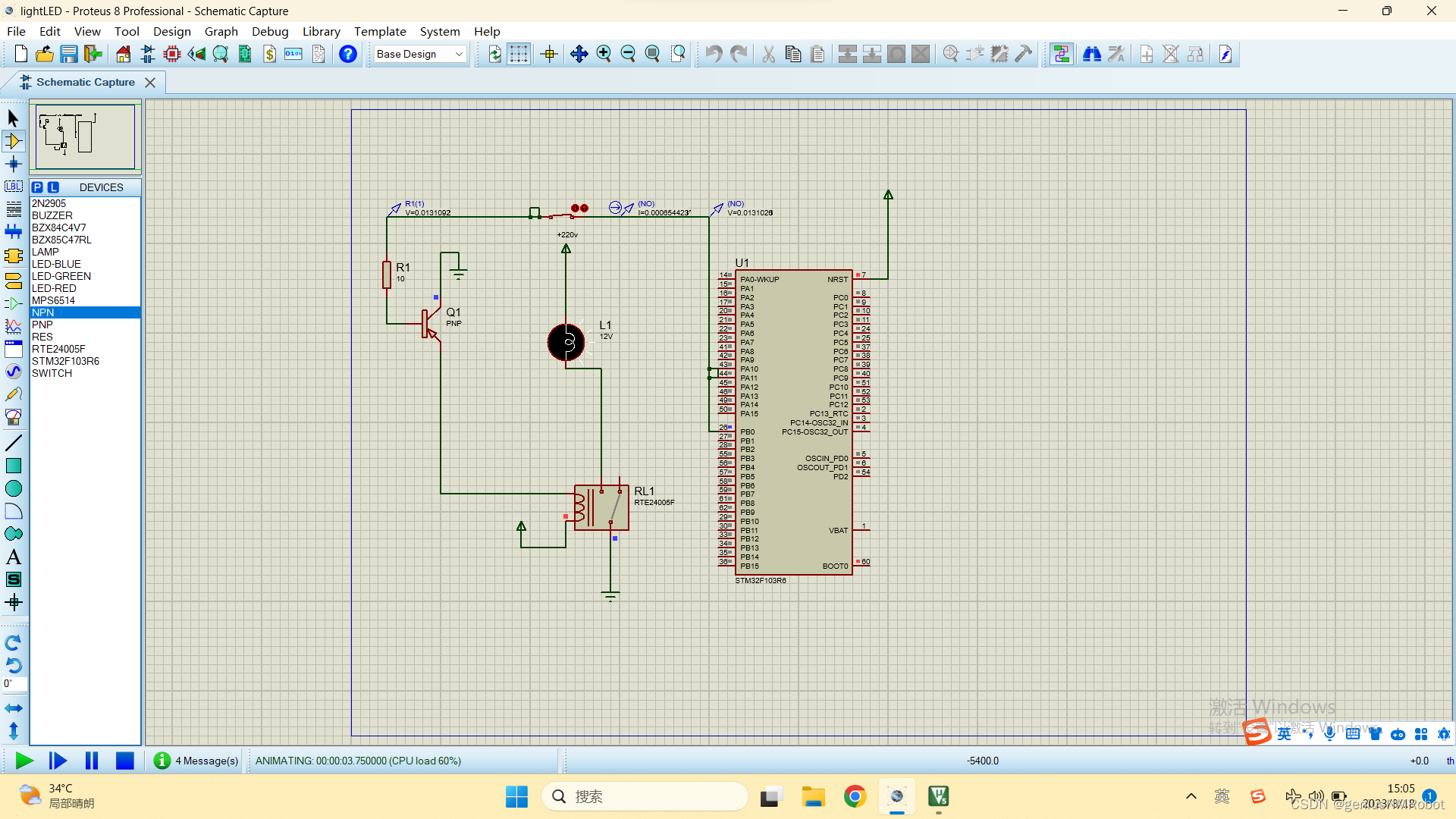Click the overview thumbnail preview

point(85,136)
